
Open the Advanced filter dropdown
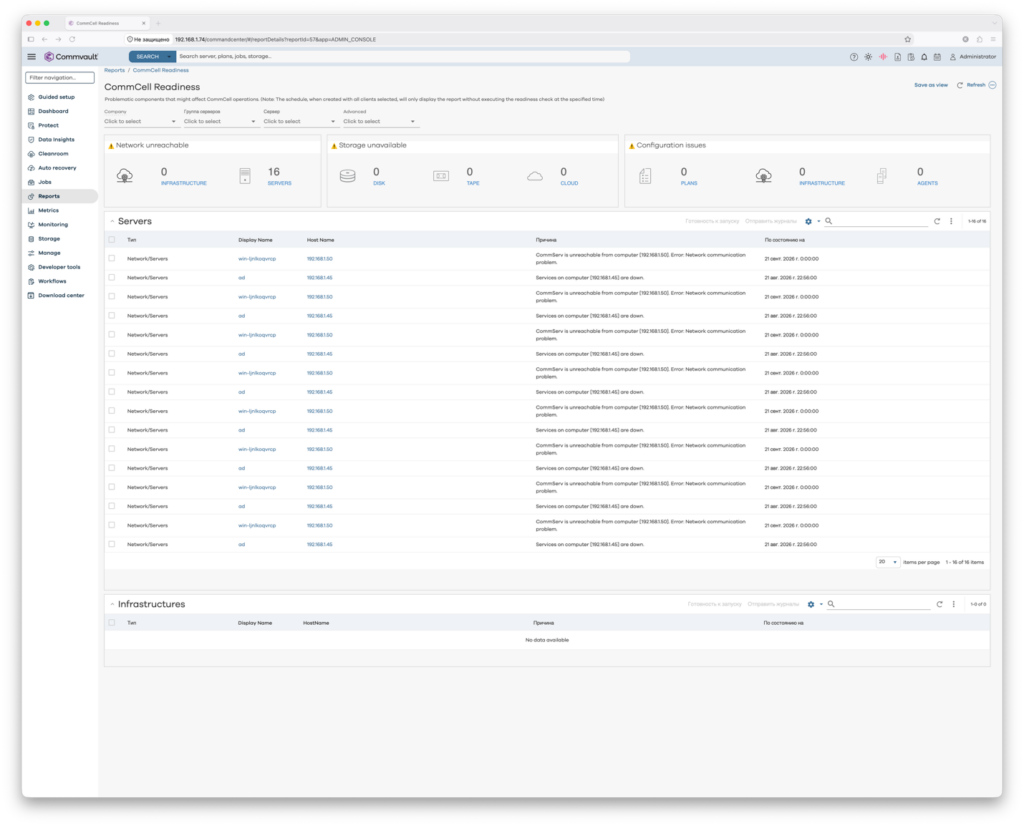tap(379, 121)
